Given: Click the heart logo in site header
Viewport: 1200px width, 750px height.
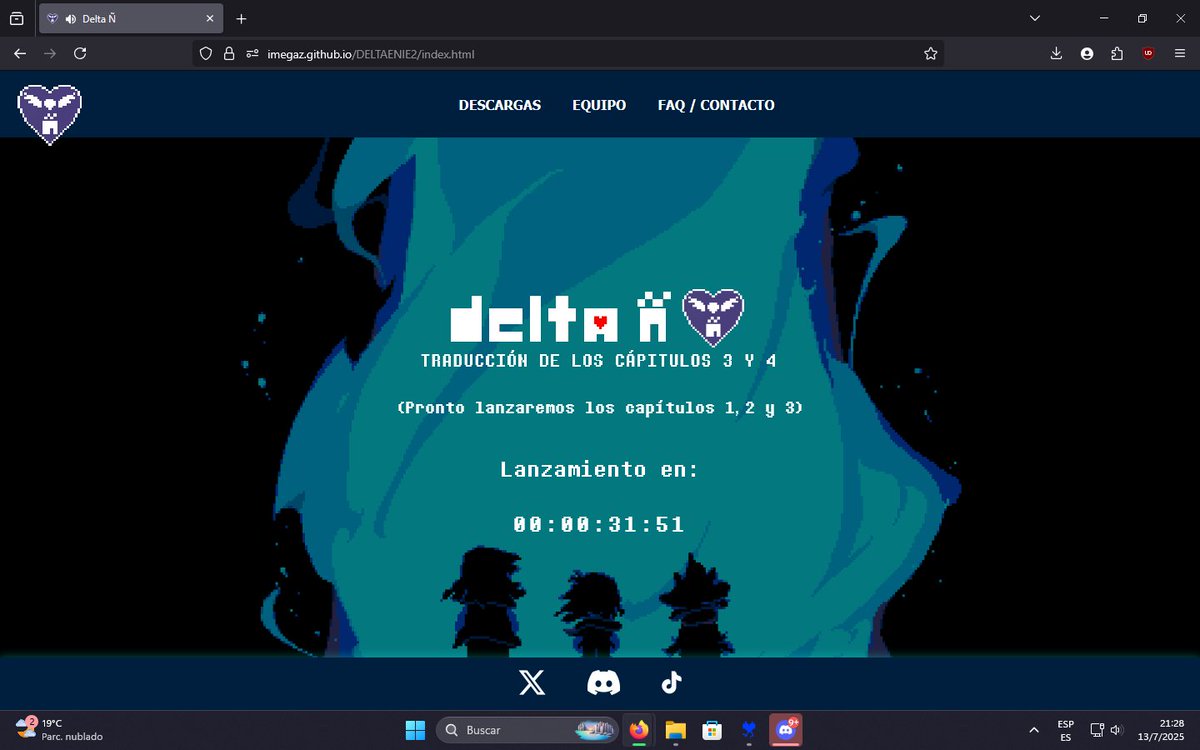Looking at the screenshot, I should [x=49, y=115].
